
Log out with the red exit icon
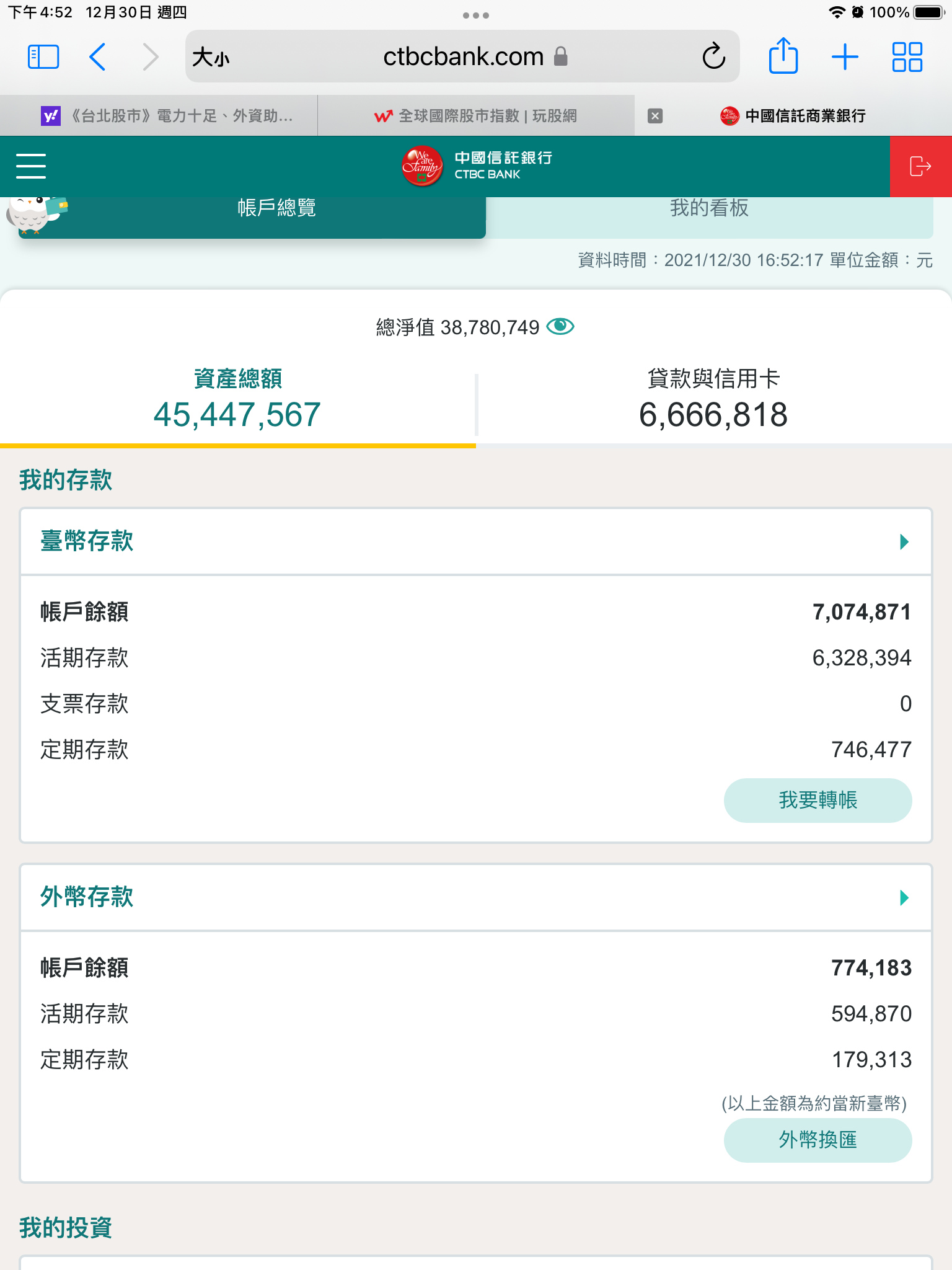920,166
